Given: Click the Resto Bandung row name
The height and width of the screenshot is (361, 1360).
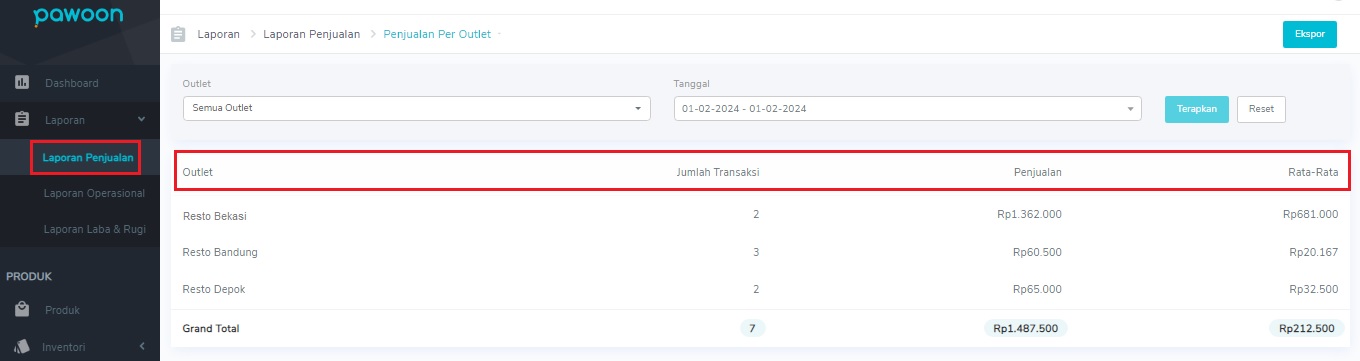Looking at the screenshot, I should (220, 252).
